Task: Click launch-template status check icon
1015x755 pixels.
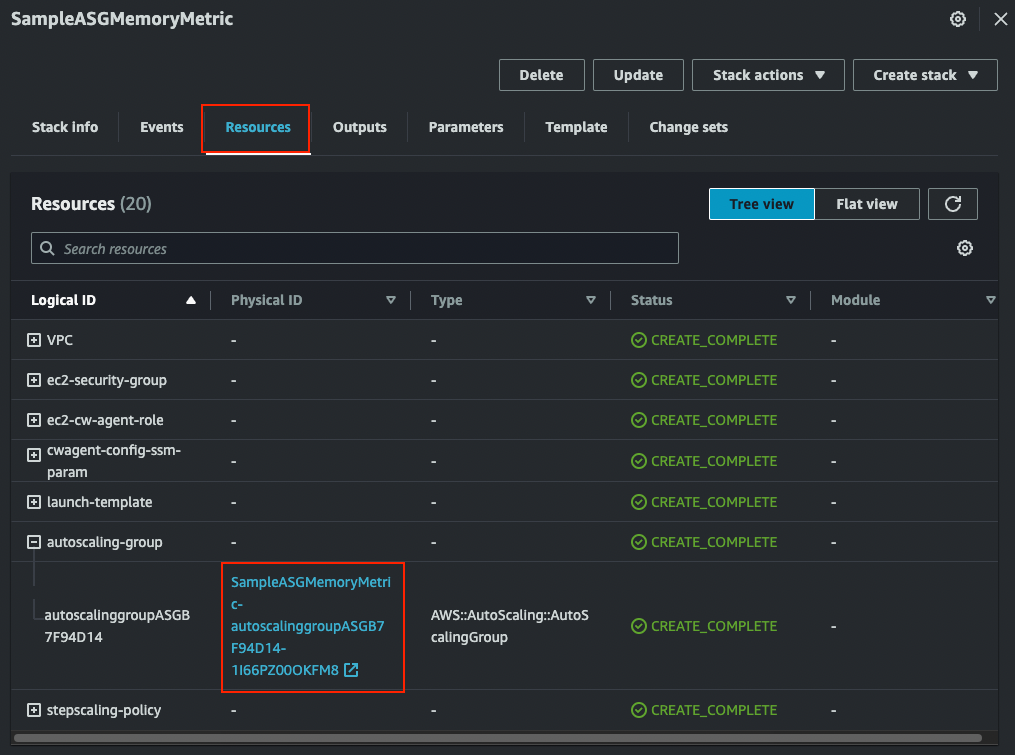Action: pos(638,502)
